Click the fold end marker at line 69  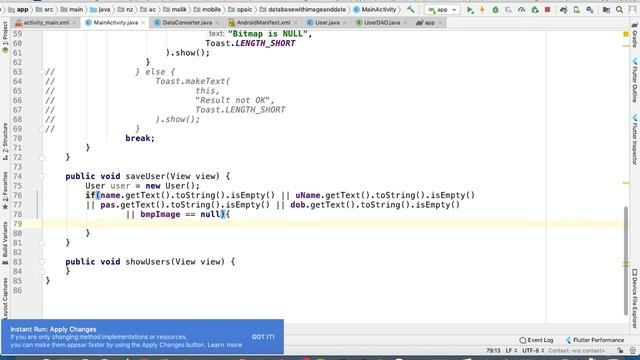(x=42, y=129)
